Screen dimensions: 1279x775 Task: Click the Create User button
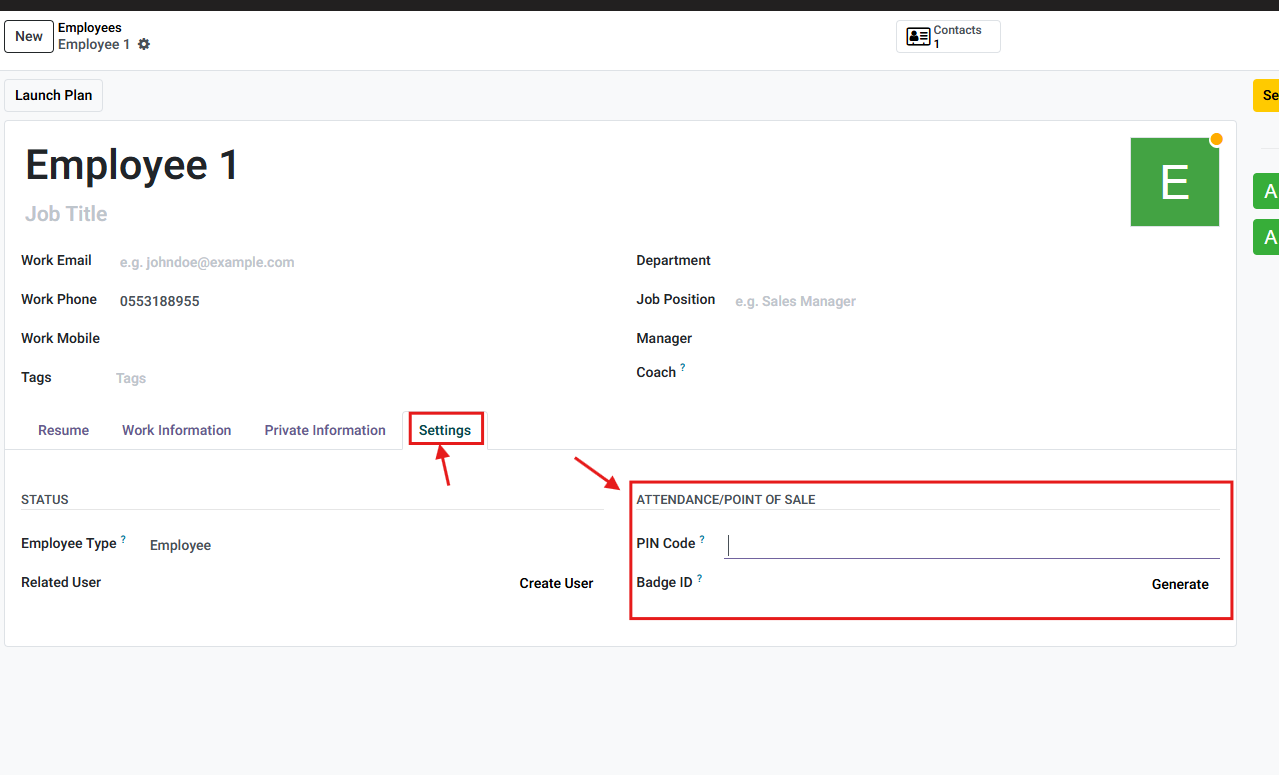(x=556, y=583)
